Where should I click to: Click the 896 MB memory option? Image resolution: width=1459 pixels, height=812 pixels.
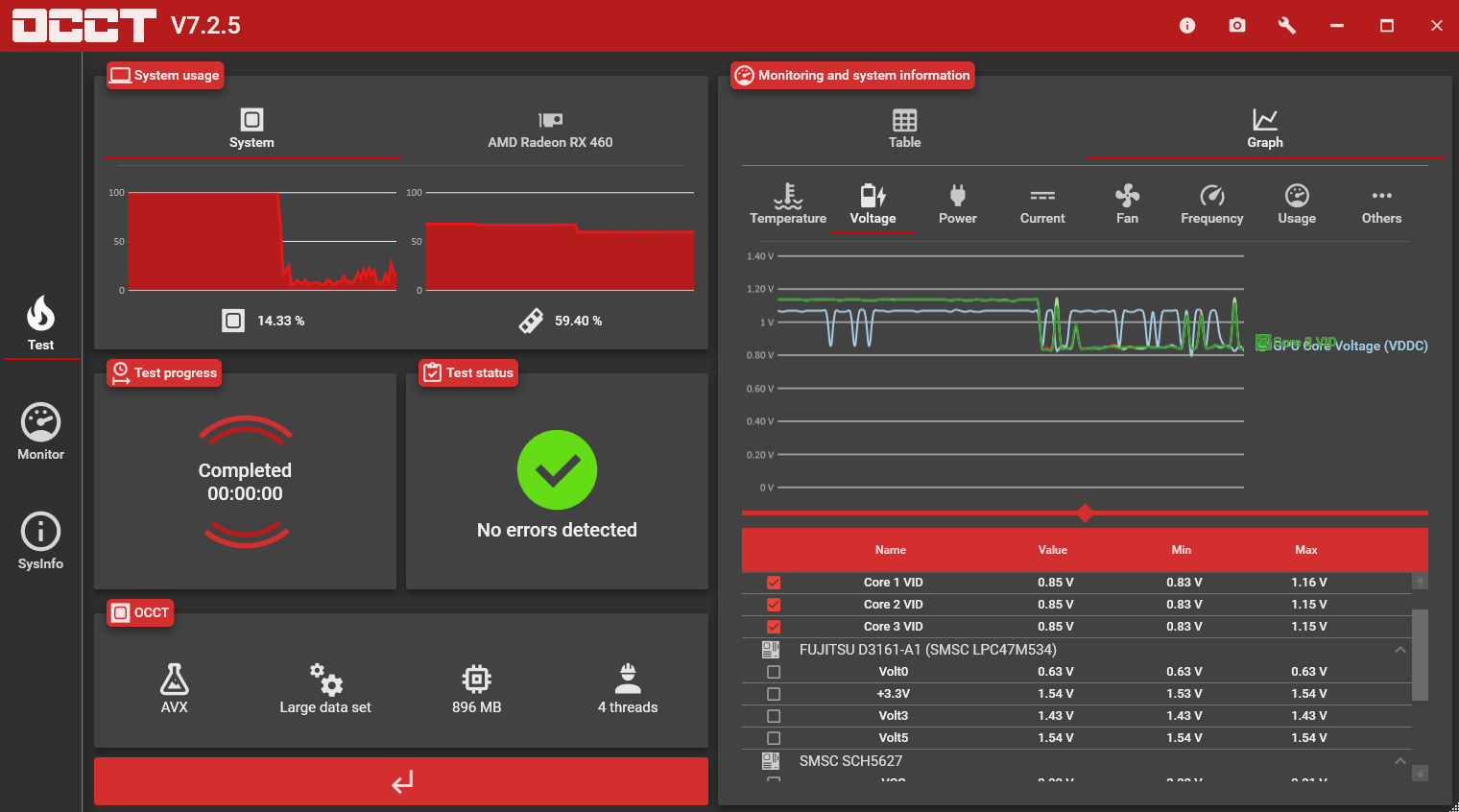(476, 688)
